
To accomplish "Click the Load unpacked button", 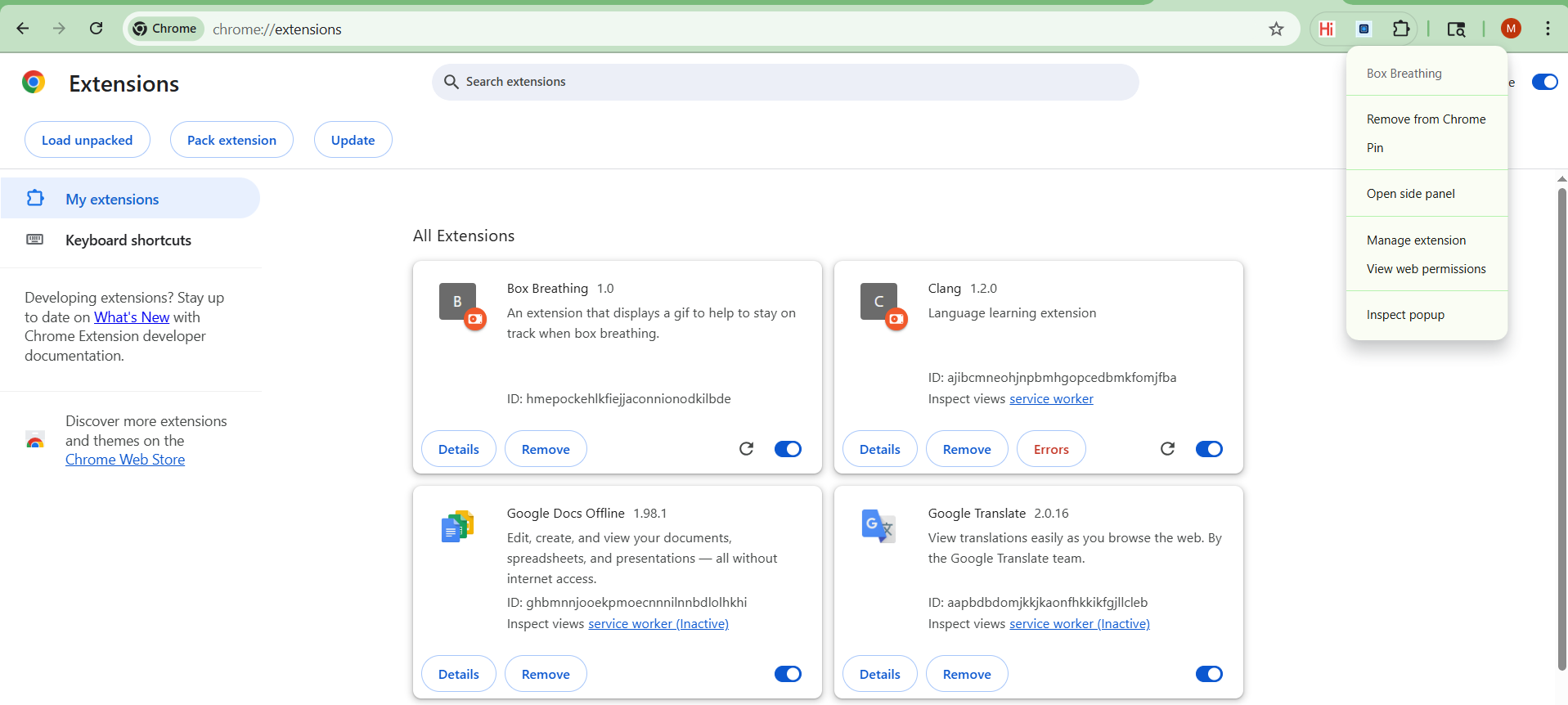I will coord(88,140).
